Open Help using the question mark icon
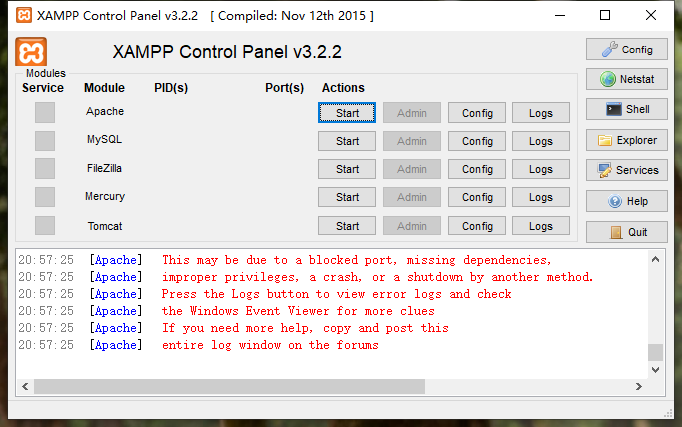 click(x=627, y=201)
